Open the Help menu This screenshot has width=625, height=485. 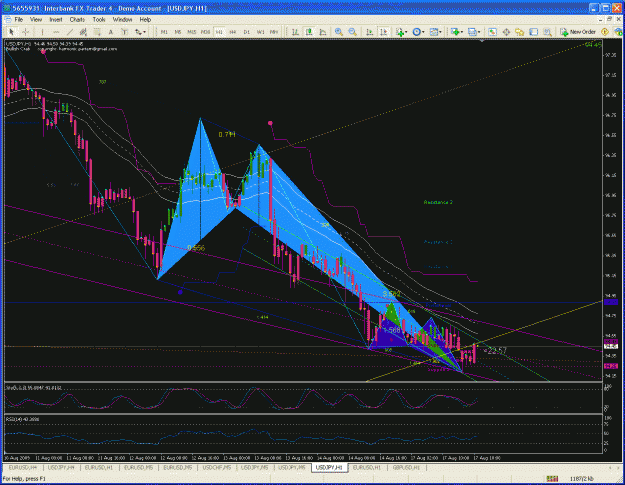click(x=145, y=20)
